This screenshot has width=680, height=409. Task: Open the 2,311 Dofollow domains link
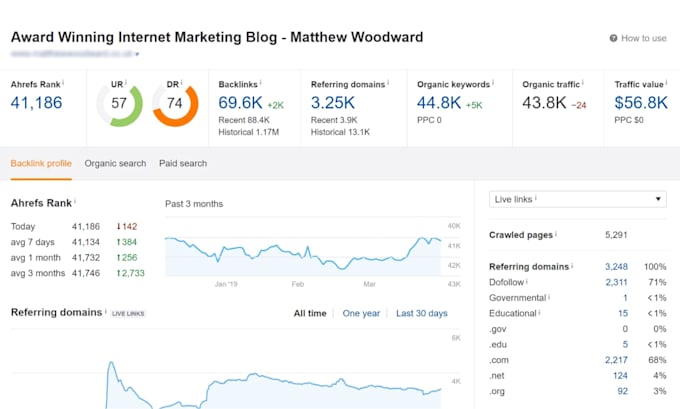point(616,282)
